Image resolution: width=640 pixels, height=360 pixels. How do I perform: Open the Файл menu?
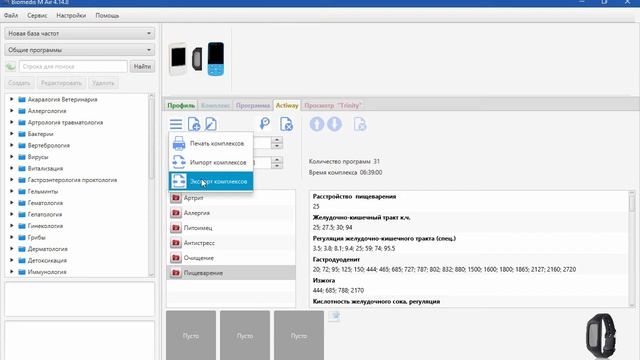[x=11, y=16]
